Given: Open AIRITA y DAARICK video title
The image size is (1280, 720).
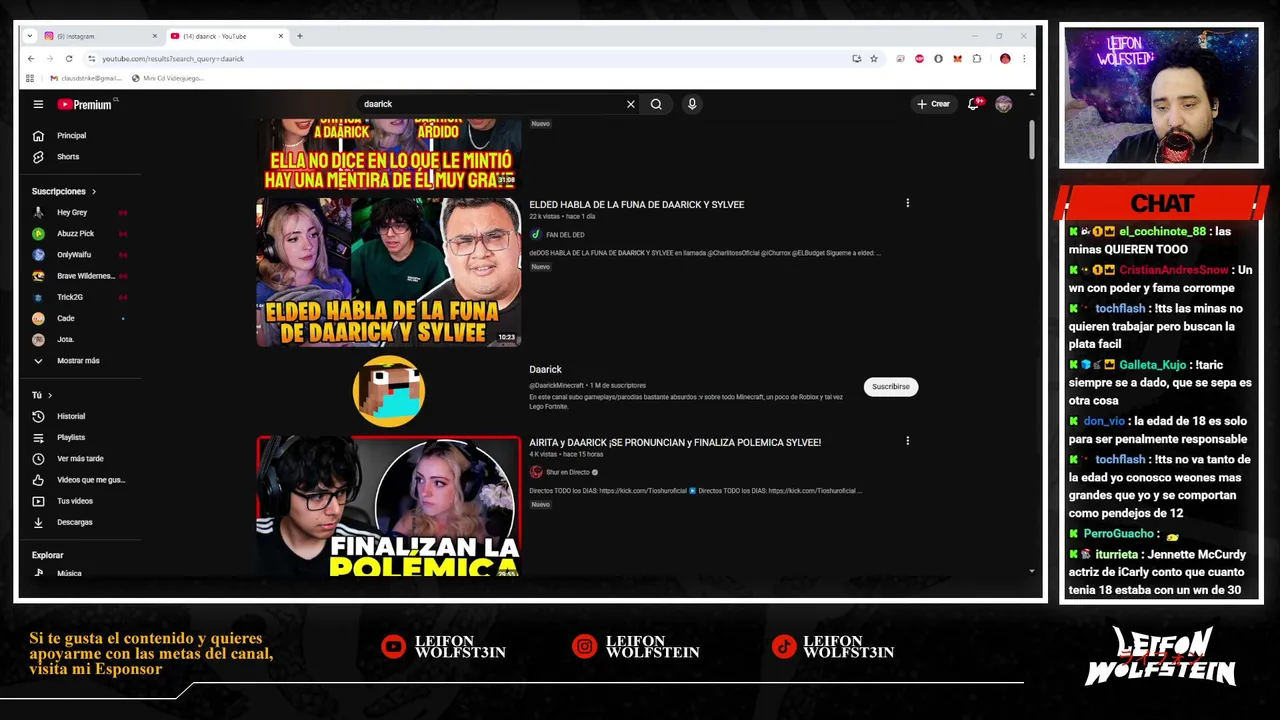Looking at the screenshot, I should click(x=675, y=442).
